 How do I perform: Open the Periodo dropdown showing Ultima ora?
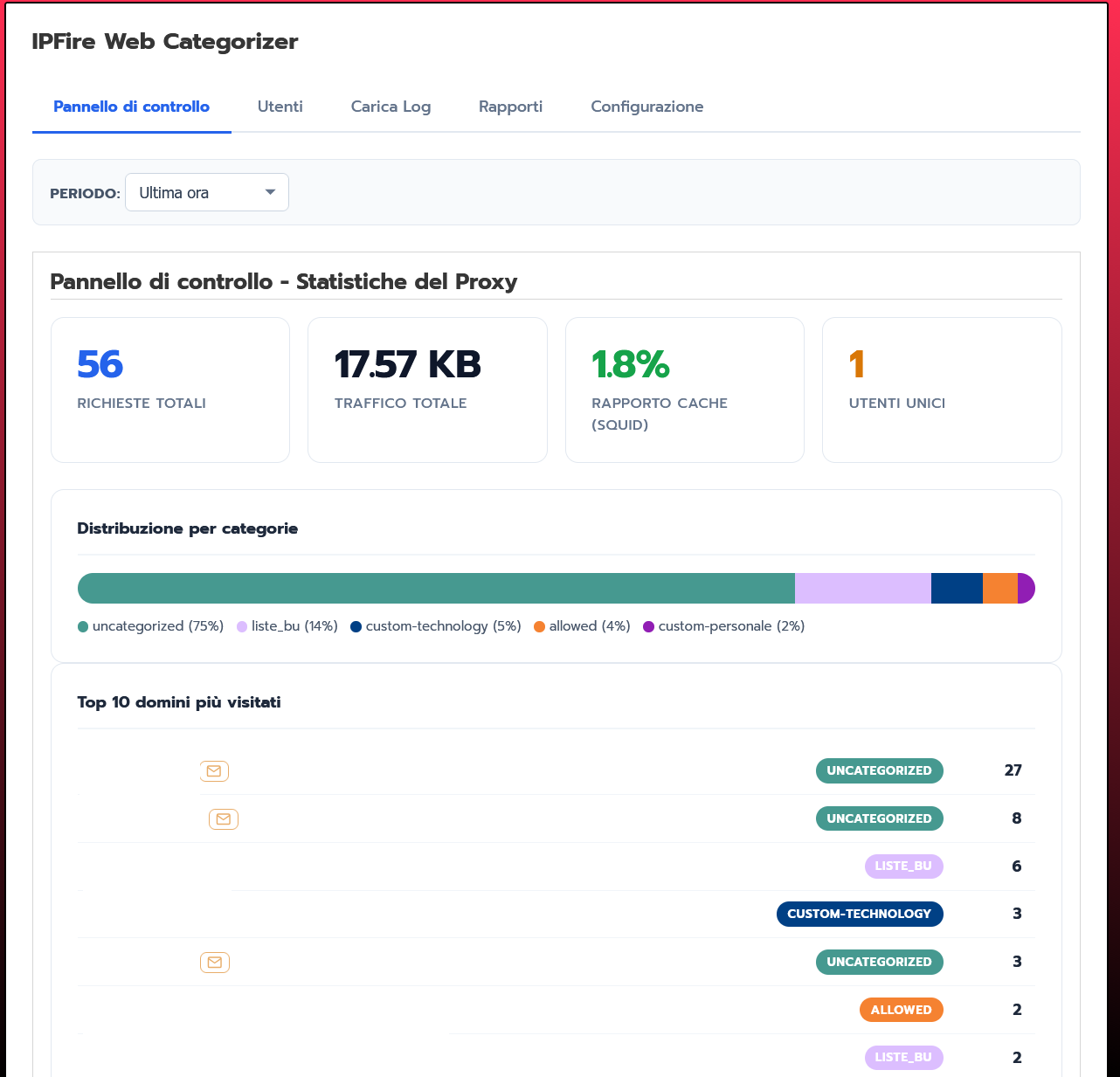coord(206,193)
